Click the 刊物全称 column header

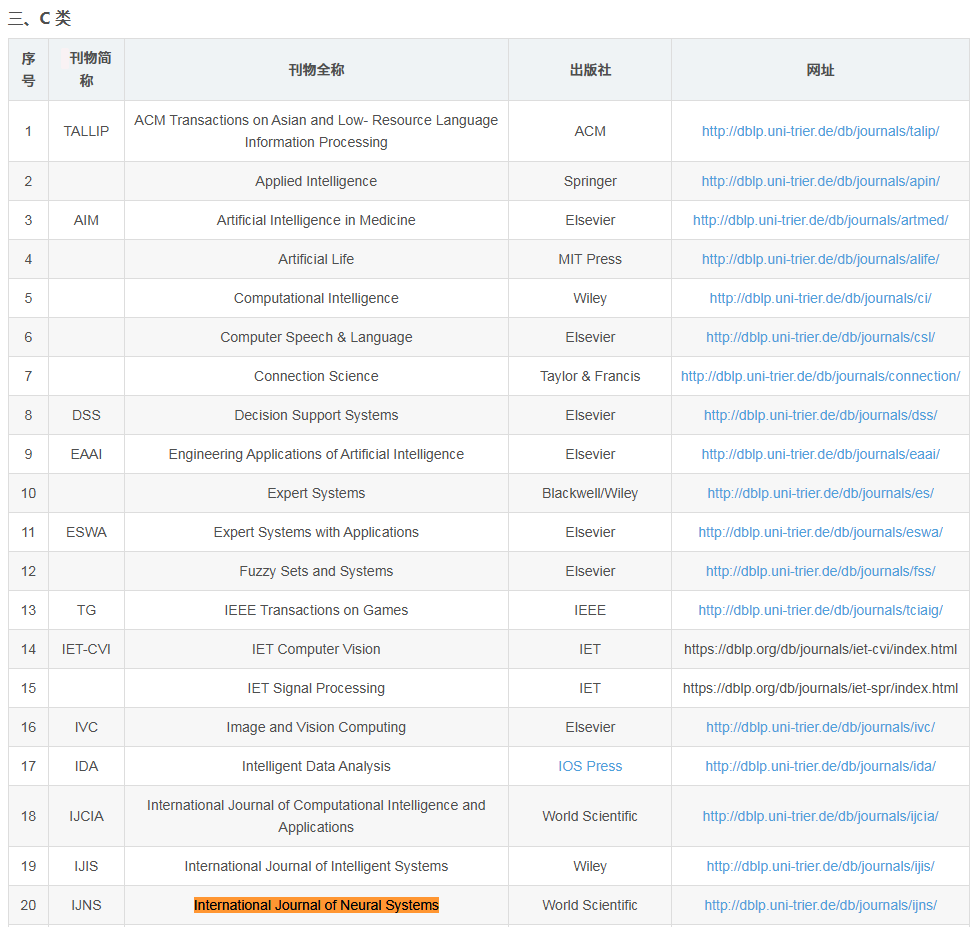click(x=316, y=69)
